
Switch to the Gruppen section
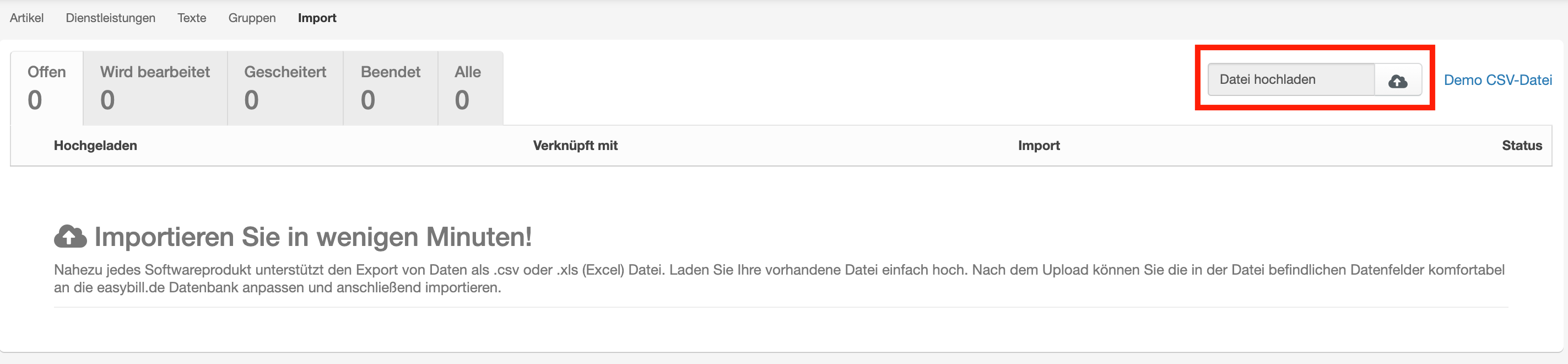[x=252, y=18]
